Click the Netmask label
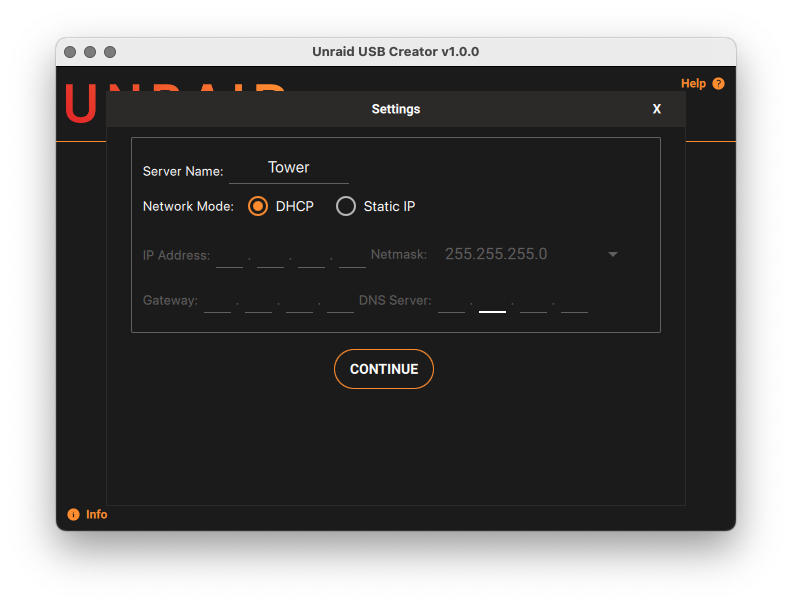Screen dimensions: 792x605 click(x=399, y=254)
